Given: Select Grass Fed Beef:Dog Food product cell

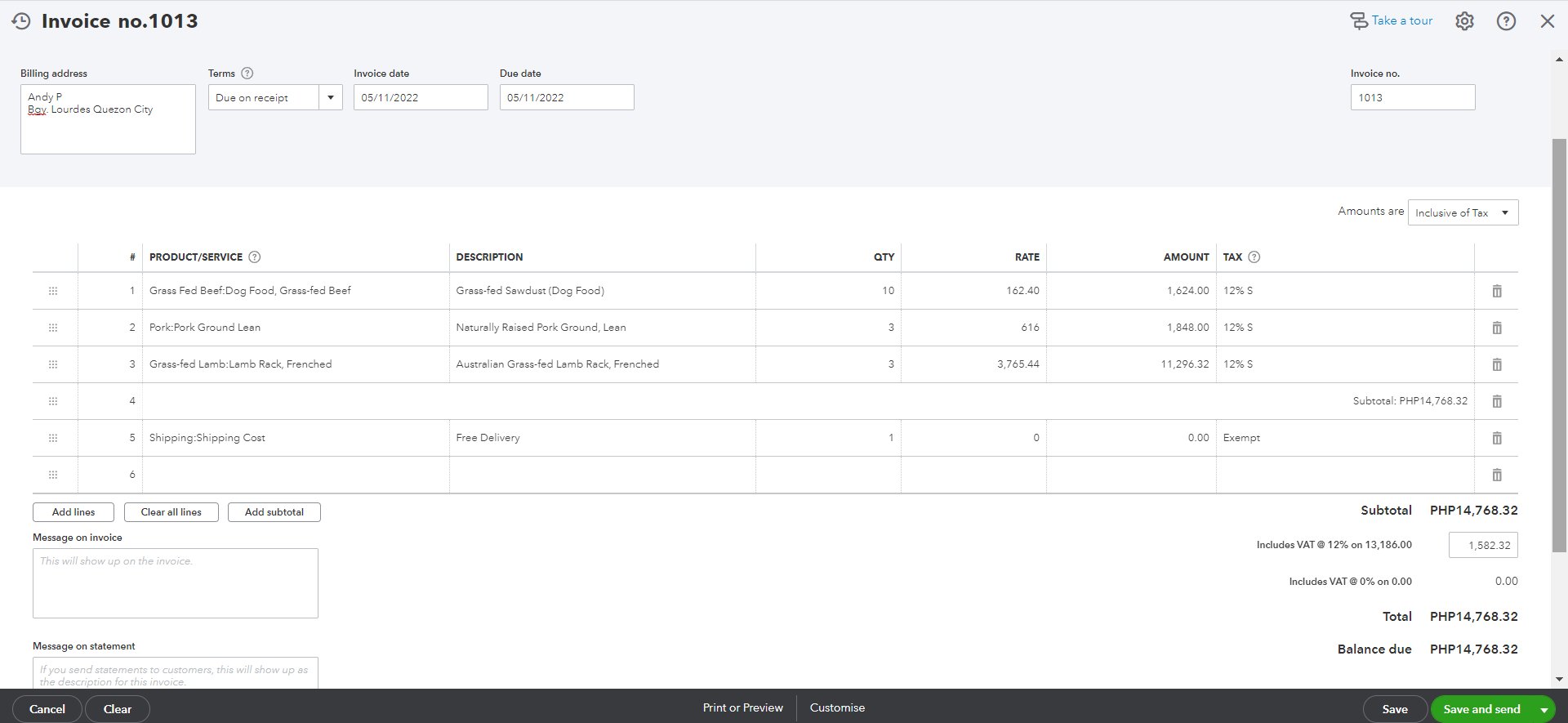Looking at the screenshot, I should click(296, 291).
